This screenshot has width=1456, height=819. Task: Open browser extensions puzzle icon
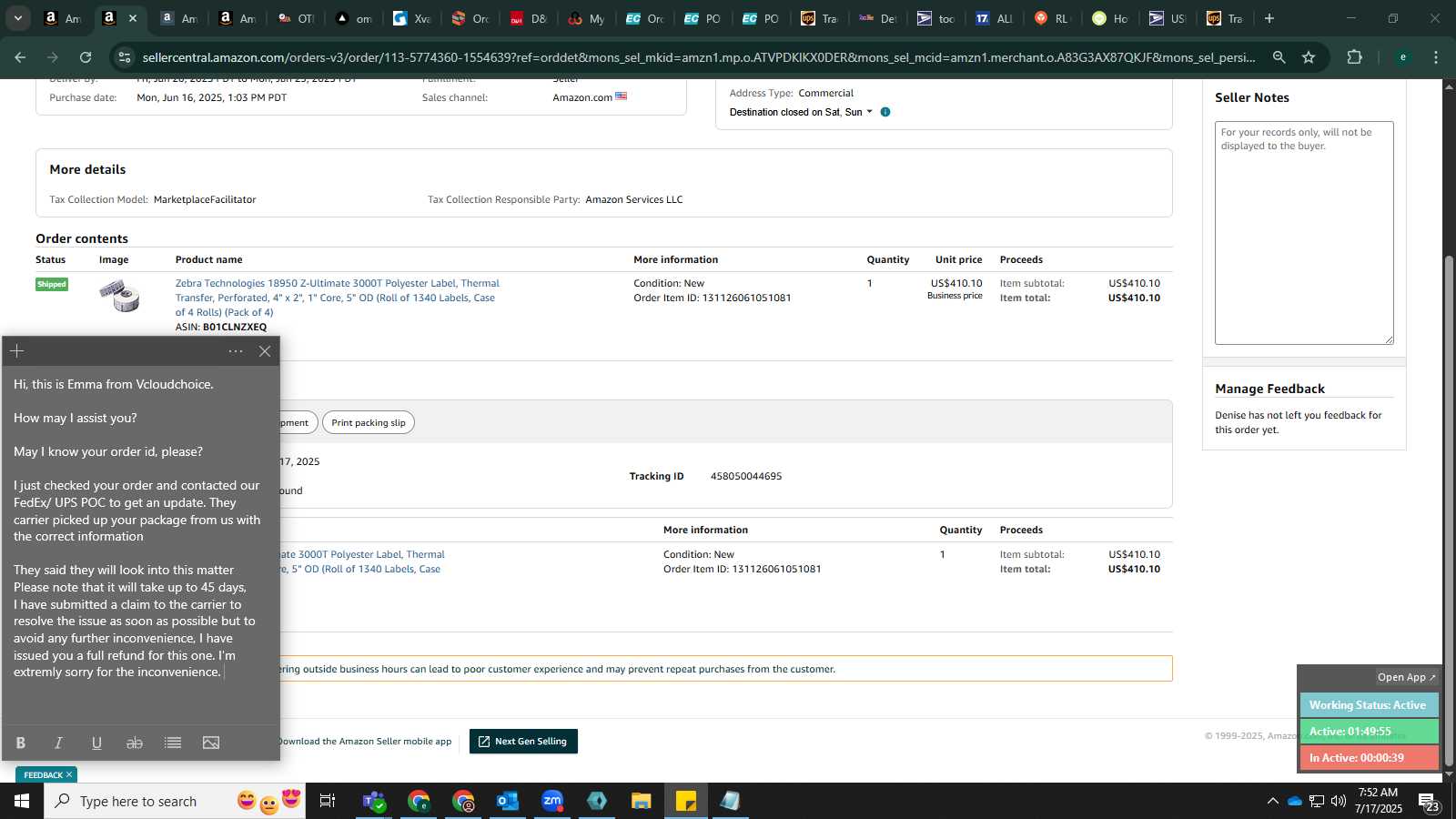1354,57
